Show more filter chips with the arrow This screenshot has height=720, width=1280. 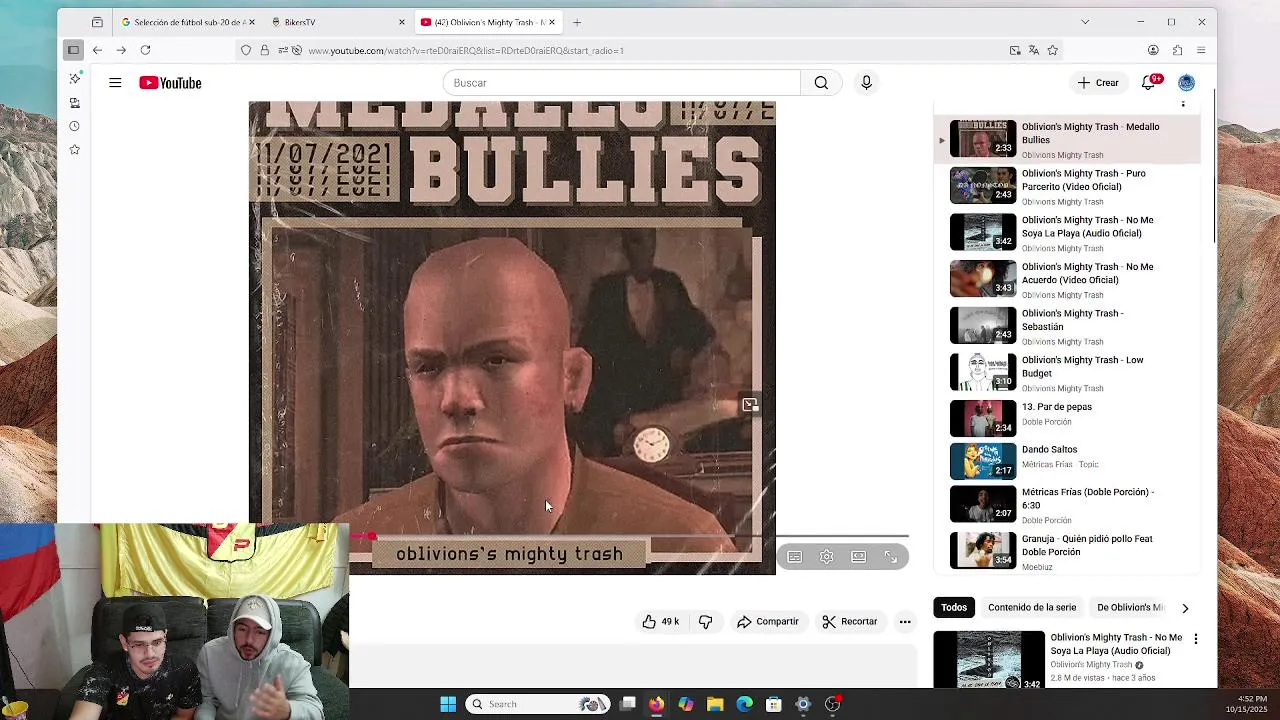(1185, 608)
